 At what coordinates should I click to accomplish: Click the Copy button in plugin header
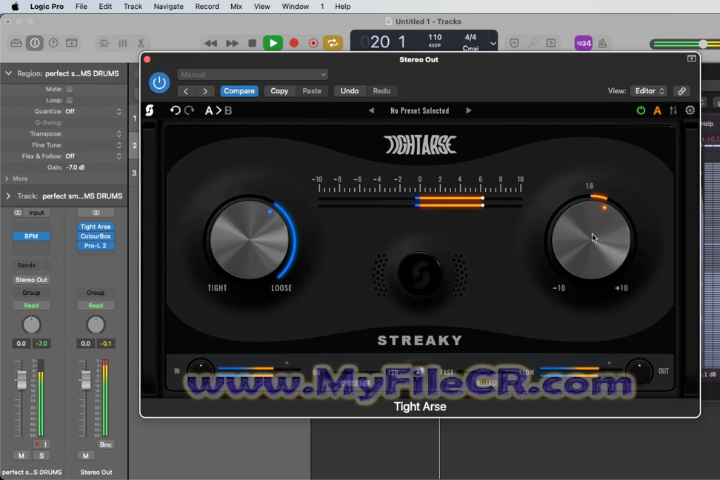point(279,91)
